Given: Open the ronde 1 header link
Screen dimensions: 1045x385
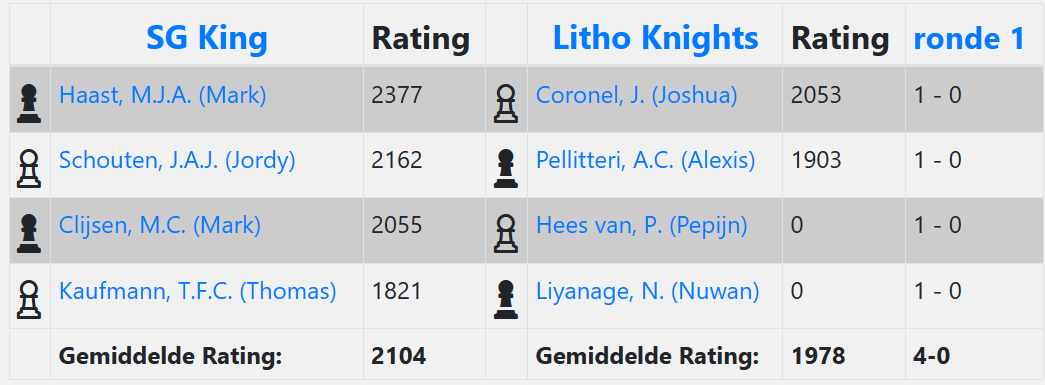Looking at the screenshot, I should pos(968,39).
